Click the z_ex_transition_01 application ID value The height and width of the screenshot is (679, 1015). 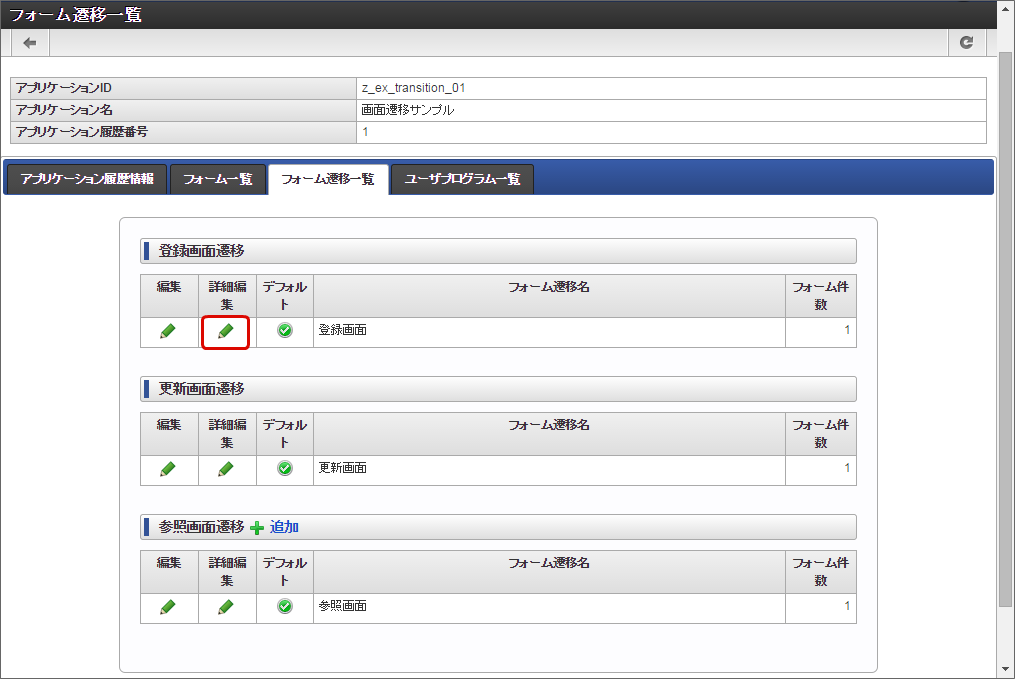pyautogui.click(x=414, y=88)
